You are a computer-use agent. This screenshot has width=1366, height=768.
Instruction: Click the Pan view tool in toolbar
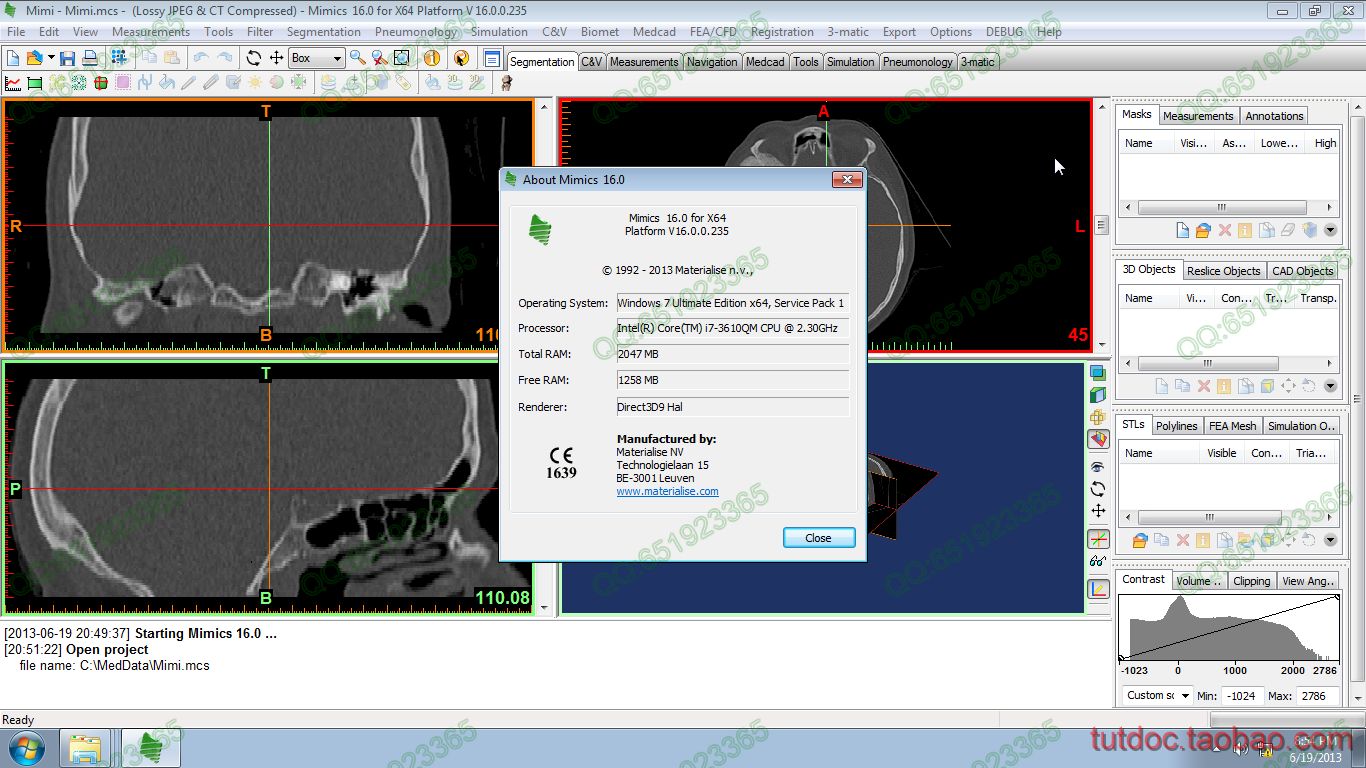click(276, 59)
